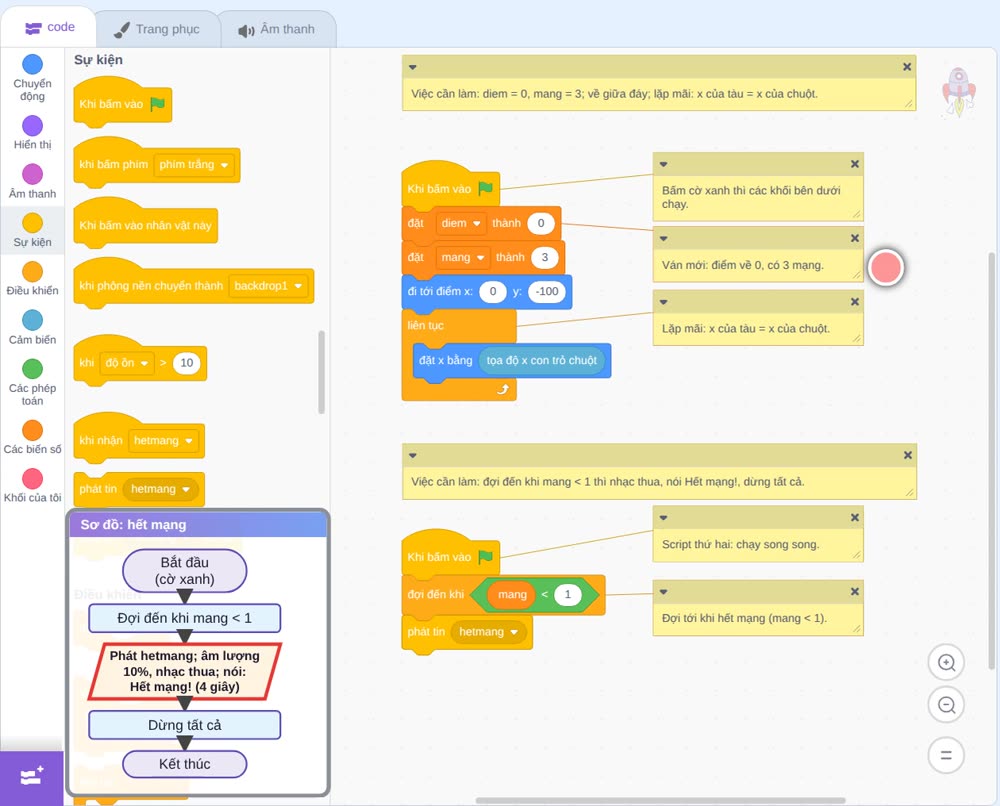1000x806 pixels.
Task: Zoom in on the workspace
Action: click(x=946, y=663)
